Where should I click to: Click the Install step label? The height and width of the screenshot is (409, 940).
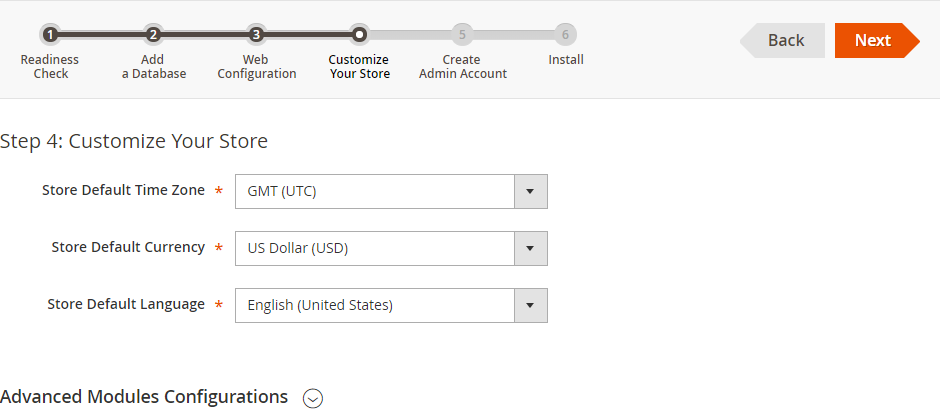point(566,59)
